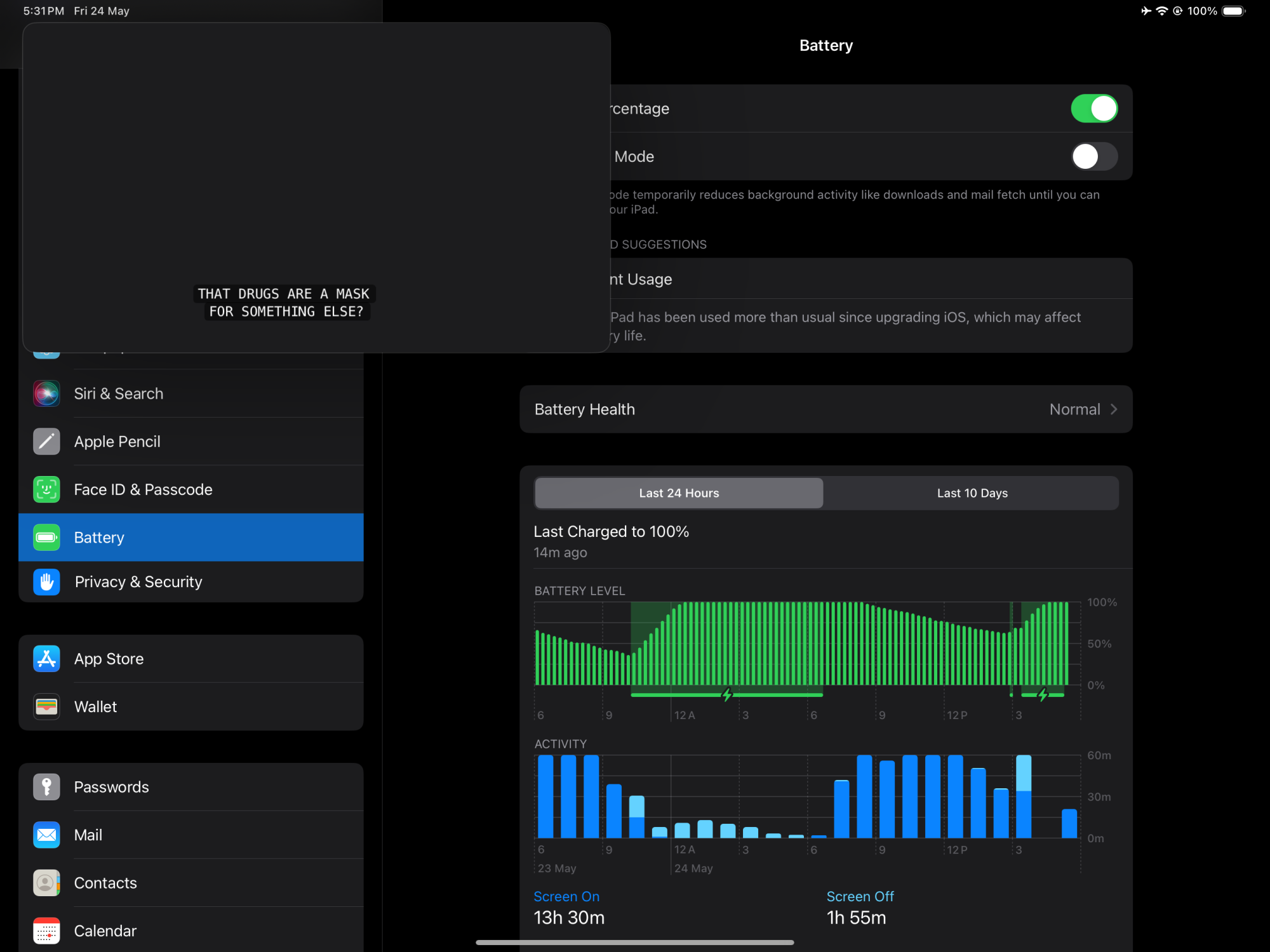Open Face ID & Passcode icon

[46, 489]
